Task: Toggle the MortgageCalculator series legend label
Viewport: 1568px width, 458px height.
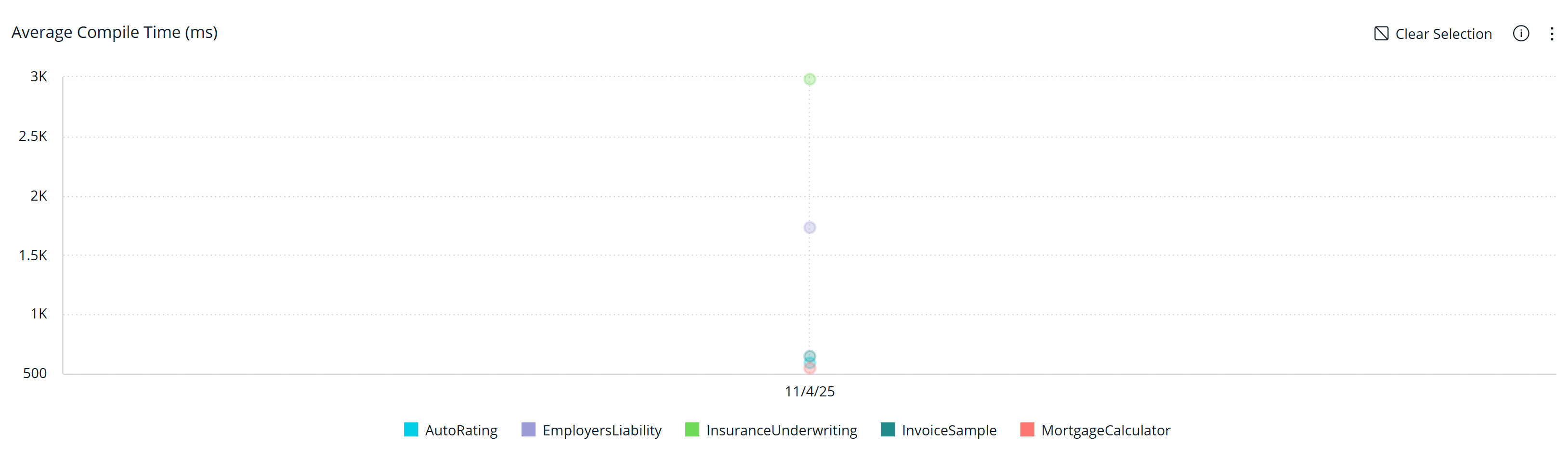Action: coord(1105,431)
